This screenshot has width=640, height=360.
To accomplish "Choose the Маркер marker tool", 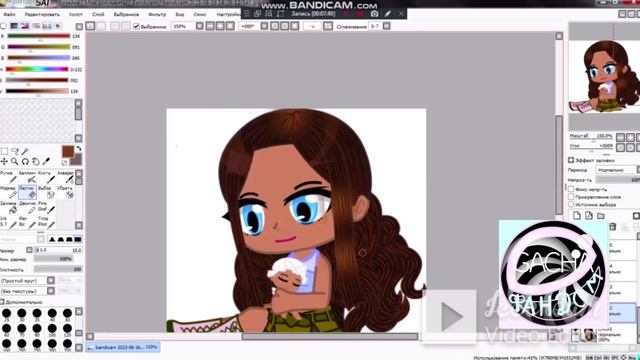I will pos(9,192).
